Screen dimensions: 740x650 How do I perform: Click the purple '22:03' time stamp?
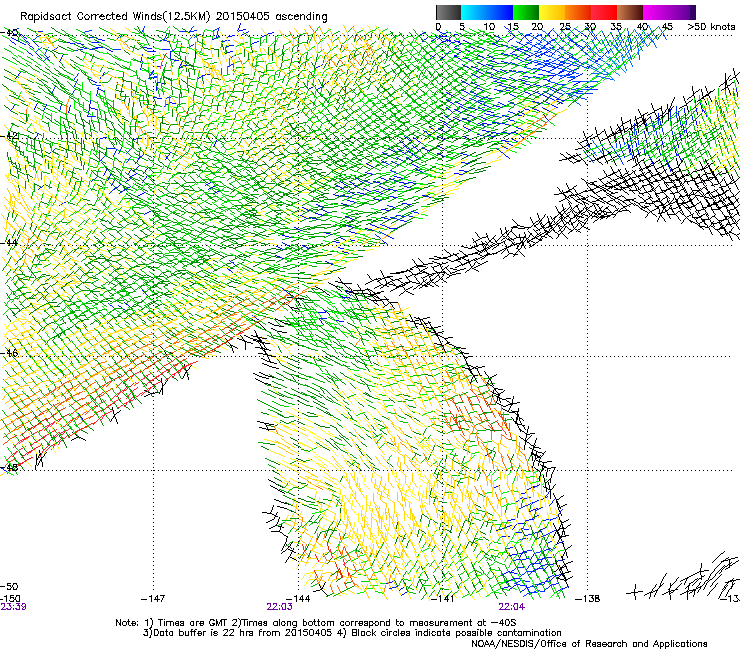point(279,607)
